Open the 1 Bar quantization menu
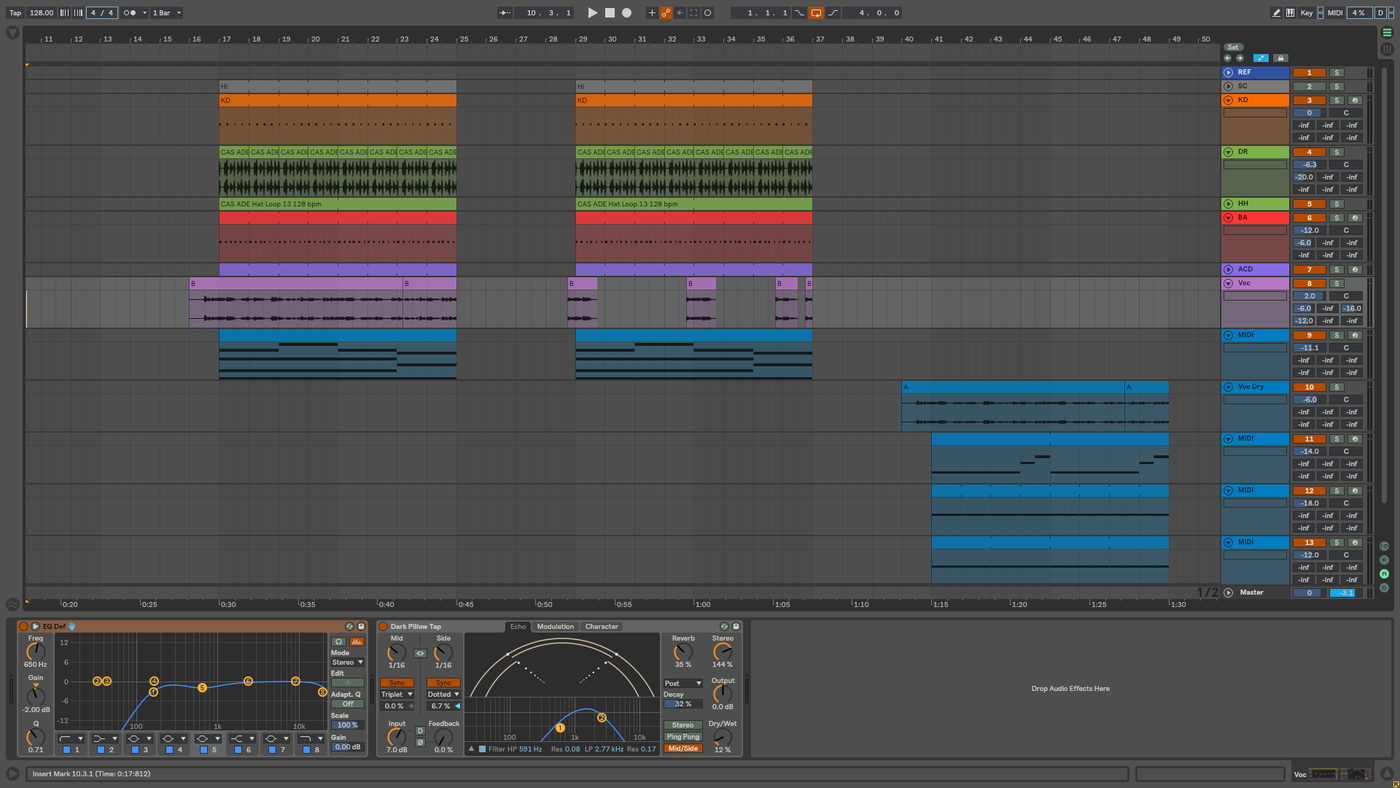The width and height of the screenshot is (1400, 788). 167,13
